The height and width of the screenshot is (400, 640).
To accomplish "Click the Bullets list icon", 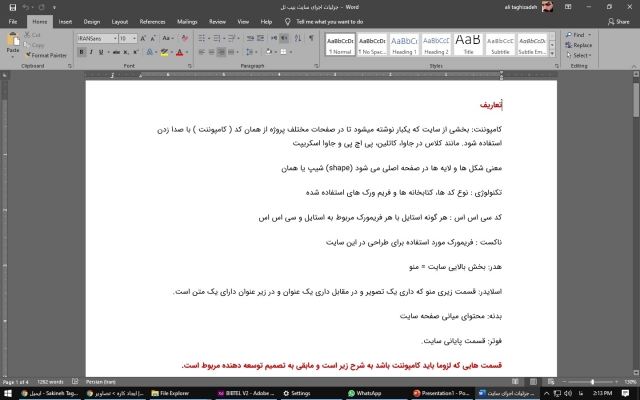I will tap(202, 38).
